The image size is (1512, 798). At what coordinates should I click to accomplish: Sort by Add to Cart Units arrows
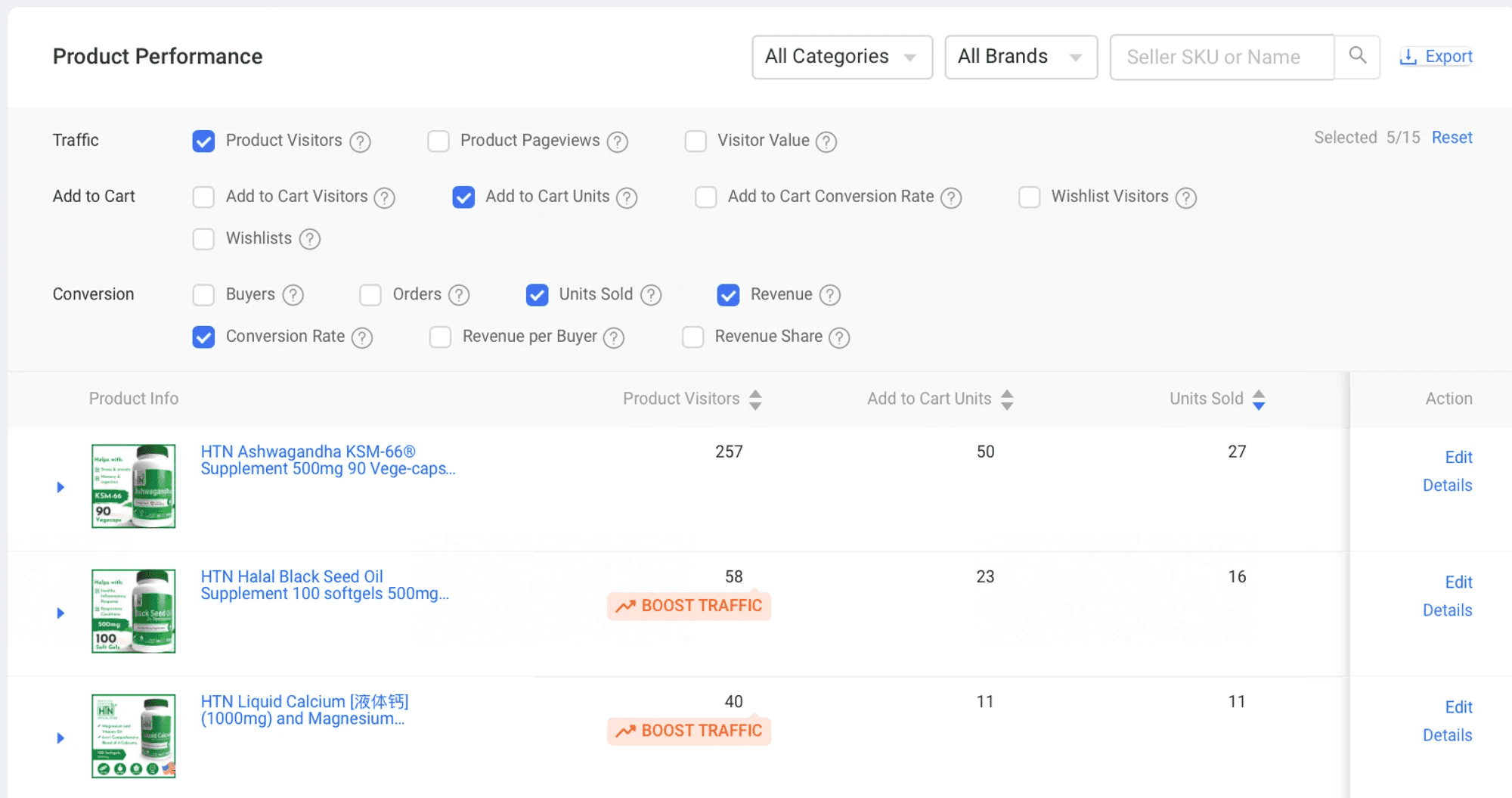[1007, 399]
